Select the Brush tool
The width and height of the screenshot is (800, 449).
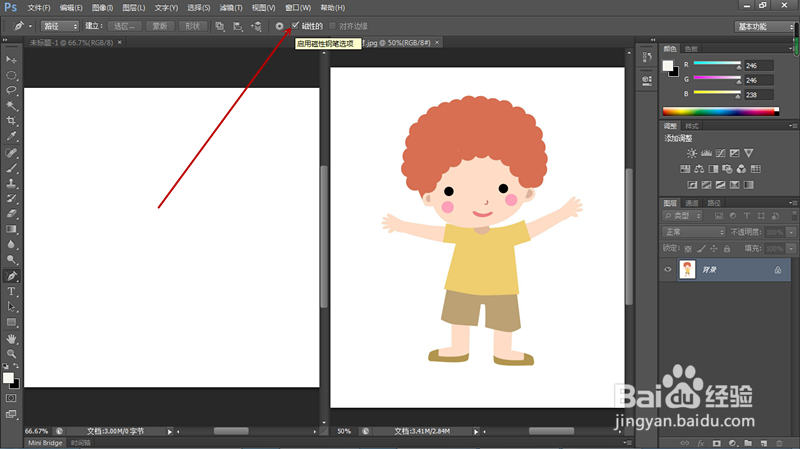[x=11, y=168]
